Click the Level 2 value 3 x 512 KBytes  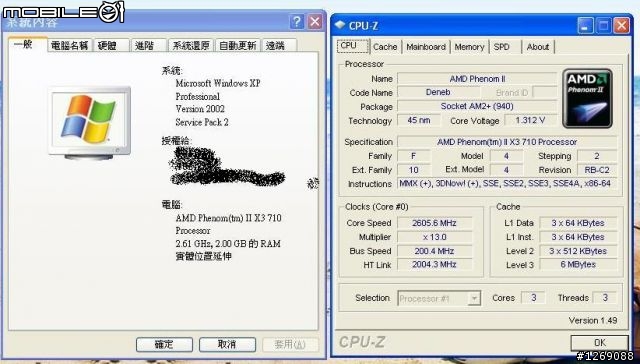tap(578, 251)
